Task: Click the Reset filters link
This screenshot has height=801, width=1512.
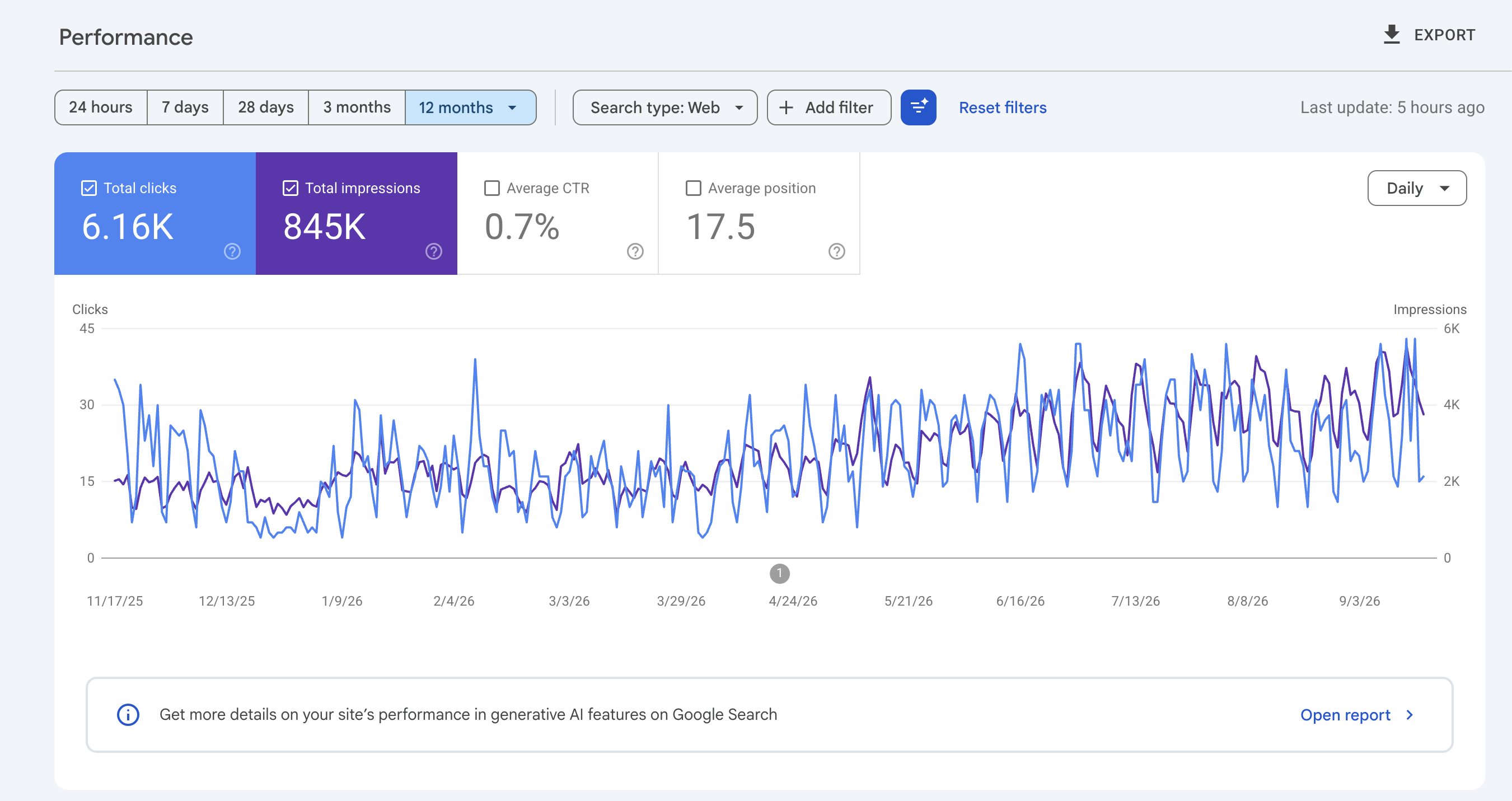Action: pos(1003,107)
